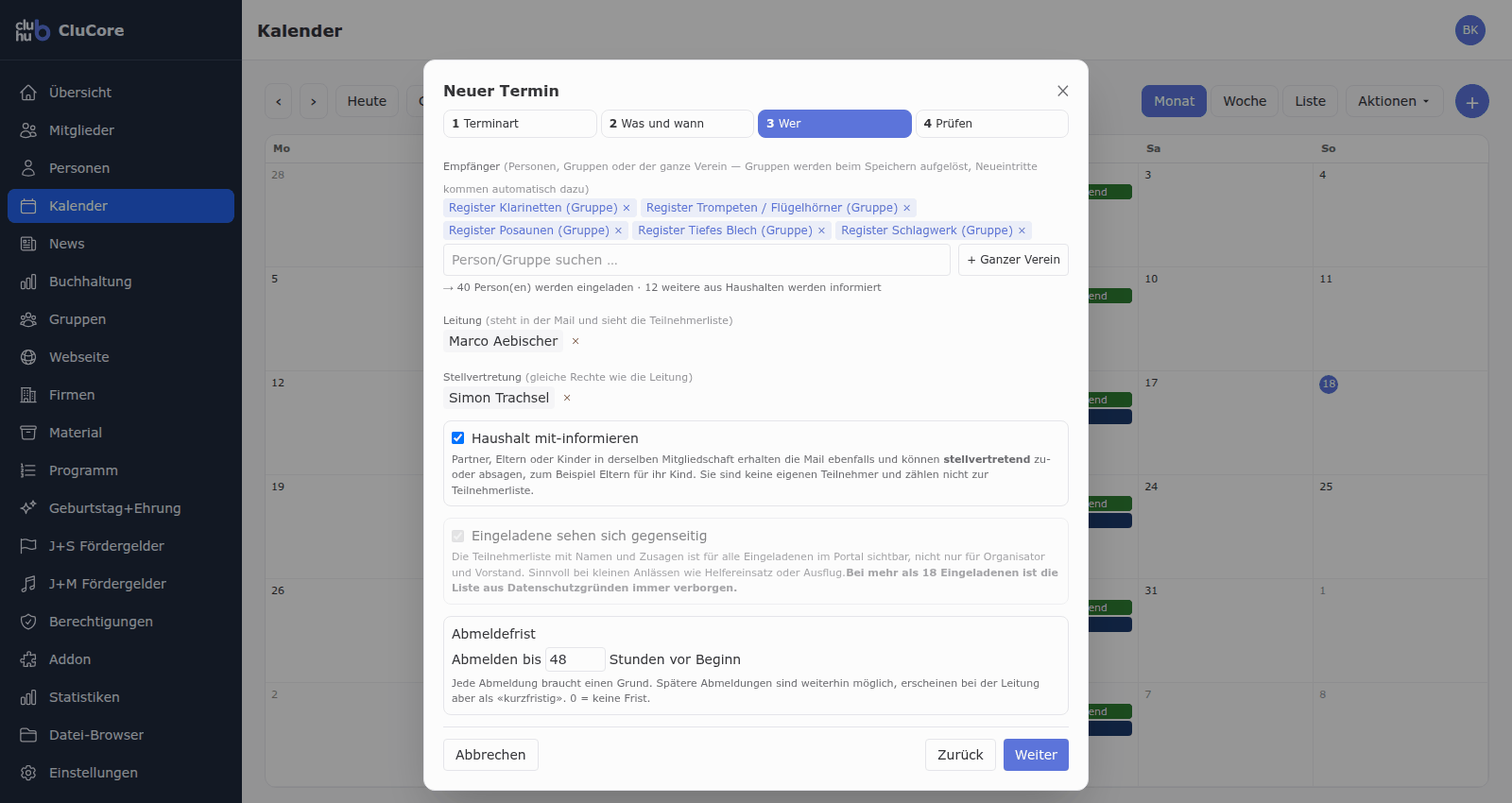This screenshot has width=1512, height=803.
Task: Open Personen via its person icon
Action: coord(28,168)
